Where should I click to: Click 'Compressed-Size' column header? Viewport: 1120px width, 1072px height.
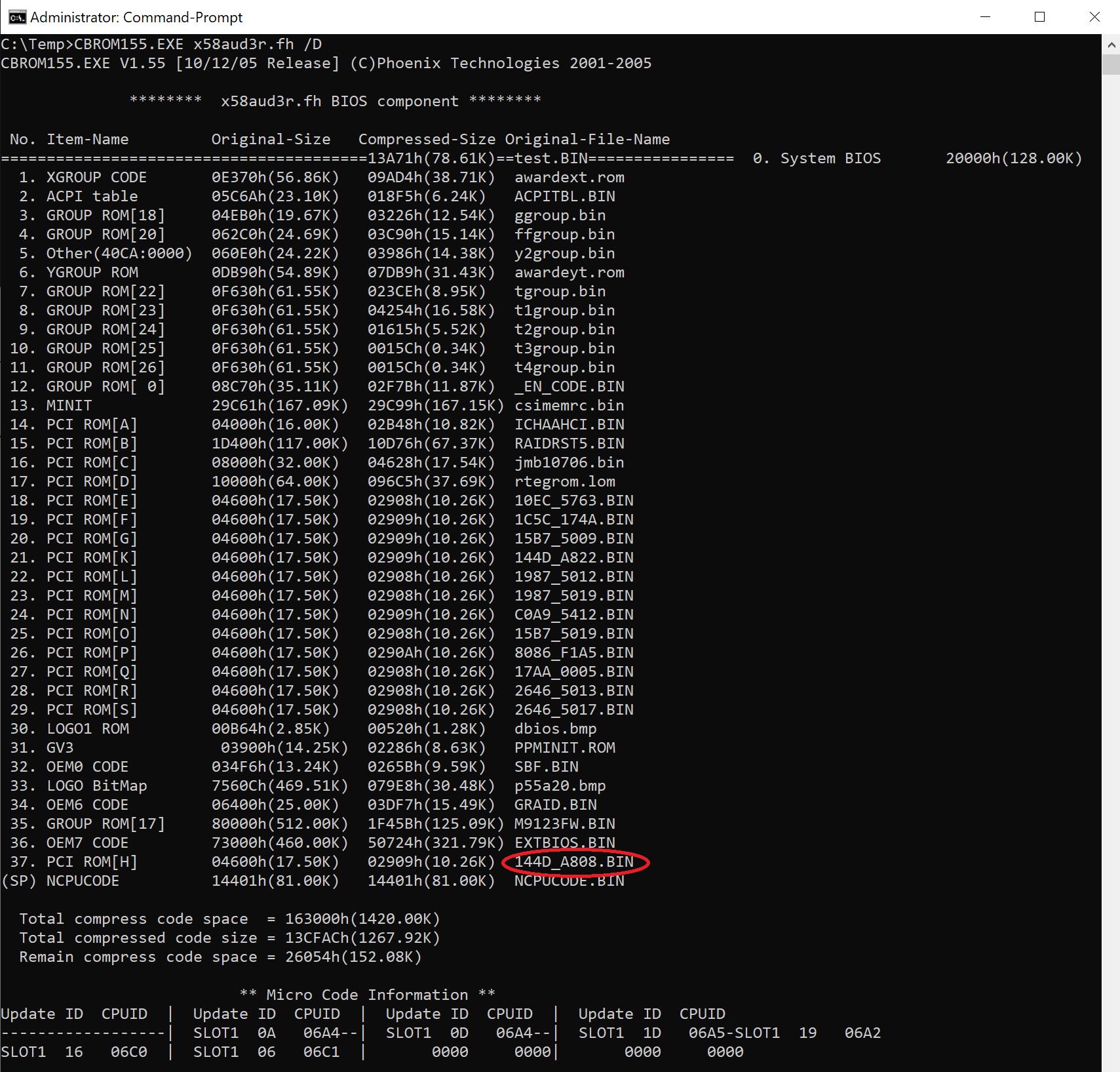click(x=427, y=139)
